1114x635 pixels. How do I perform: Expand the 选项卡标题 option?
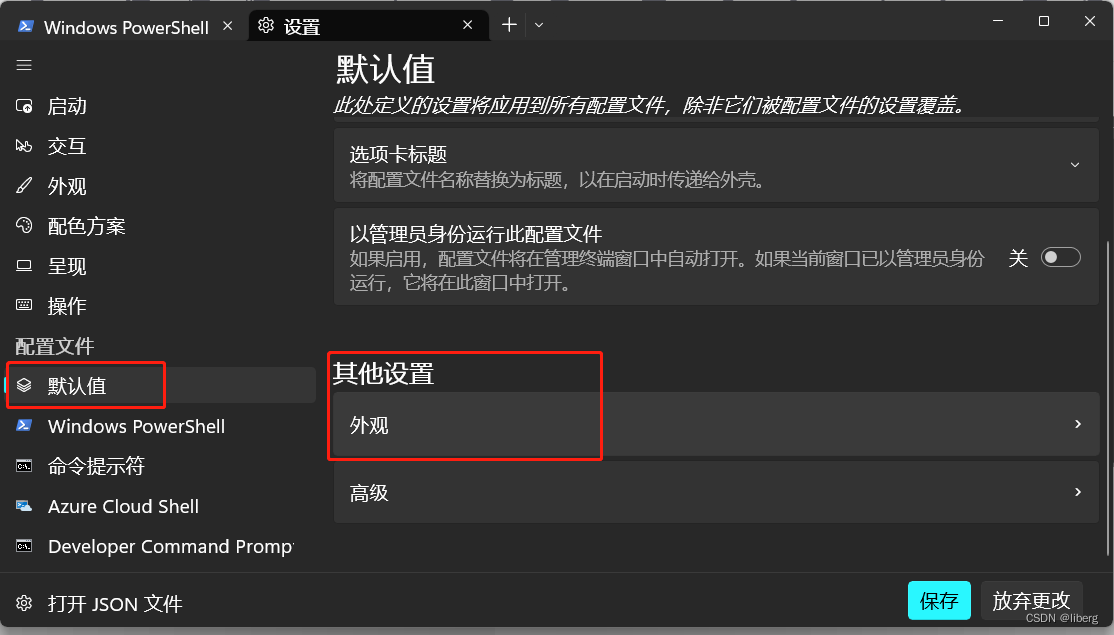point(1075,164)
